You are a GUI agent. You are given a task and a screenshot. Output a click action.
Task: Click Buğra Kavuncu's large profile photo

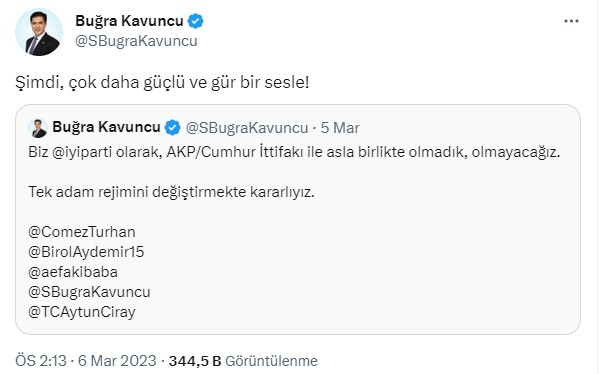tap(39, 33)
